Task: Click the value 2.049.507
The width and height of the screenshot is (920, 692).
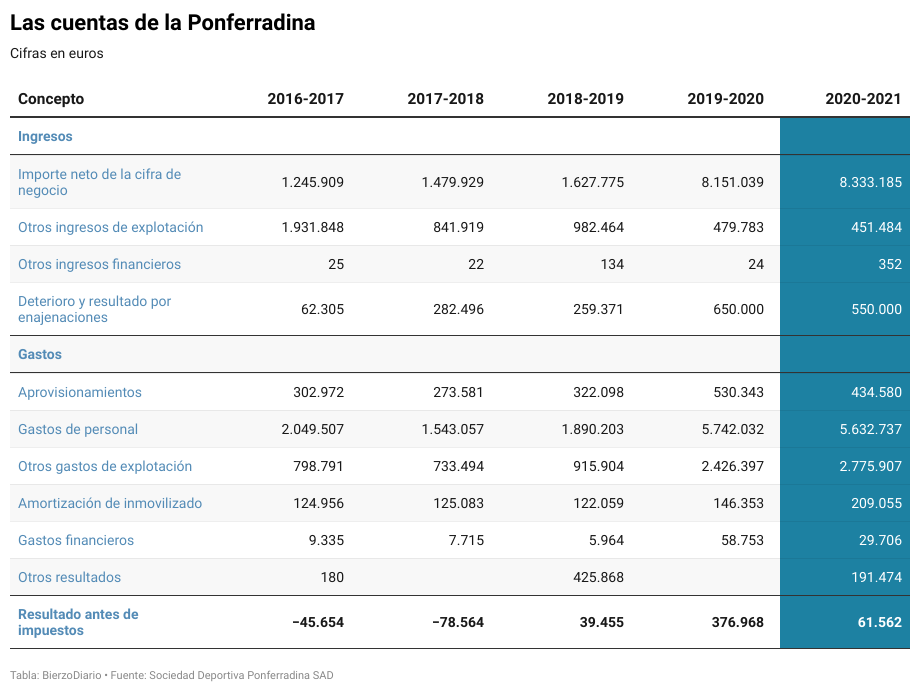Action: click(313, 429)
